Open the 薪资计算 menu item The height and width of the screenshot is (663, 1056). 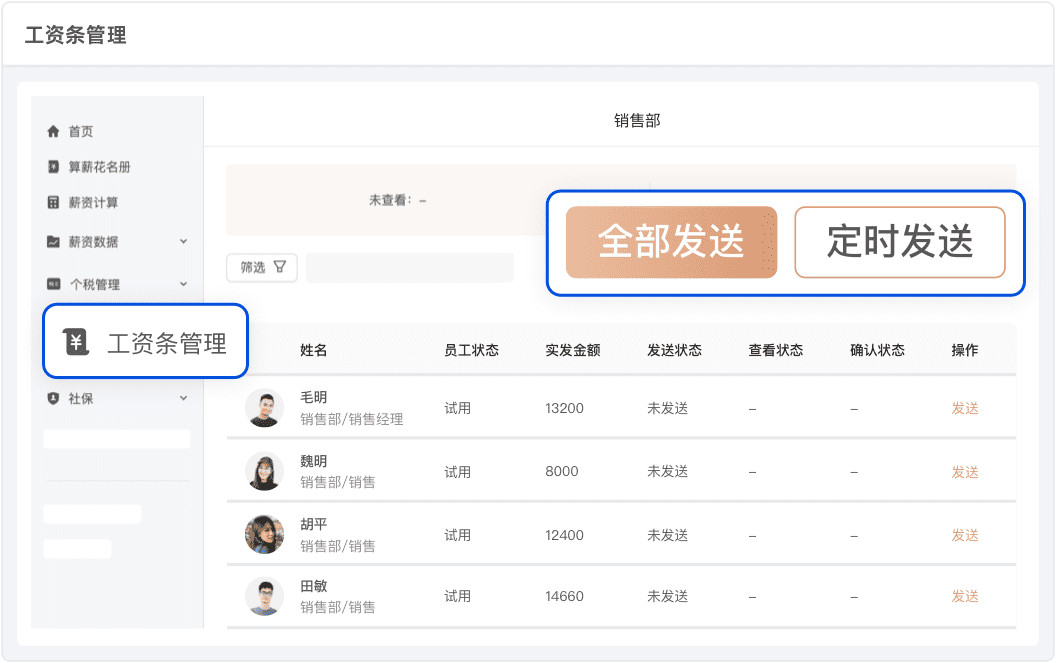coord(93,203)
